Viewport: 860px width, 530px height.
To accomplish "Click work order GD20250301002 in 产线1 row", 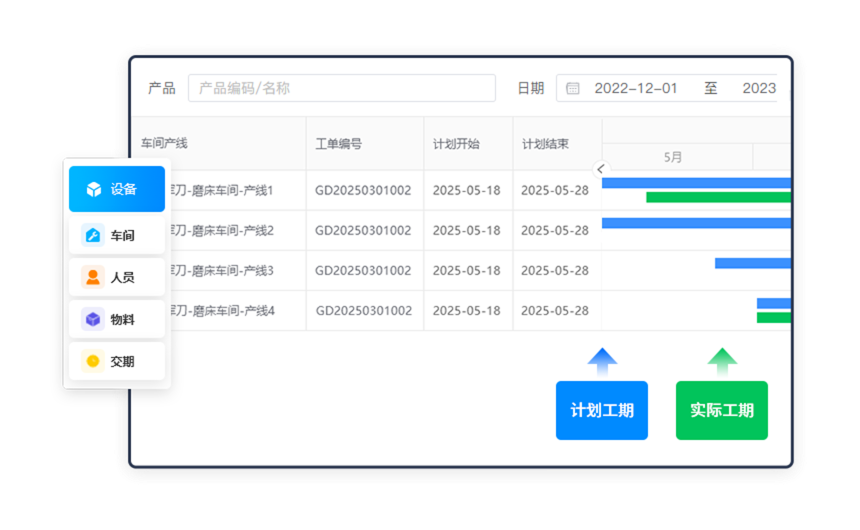I will [x=363, y=190].
